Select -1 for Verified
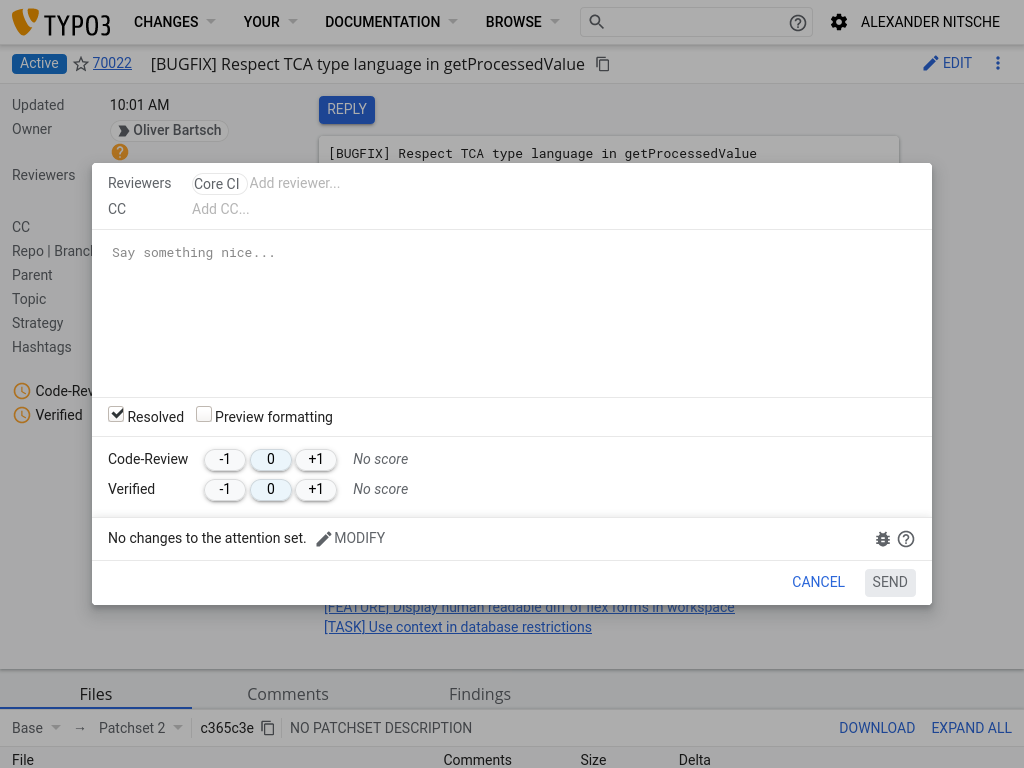This screenshot has height=768, width=1024. [x=225, y=489]
